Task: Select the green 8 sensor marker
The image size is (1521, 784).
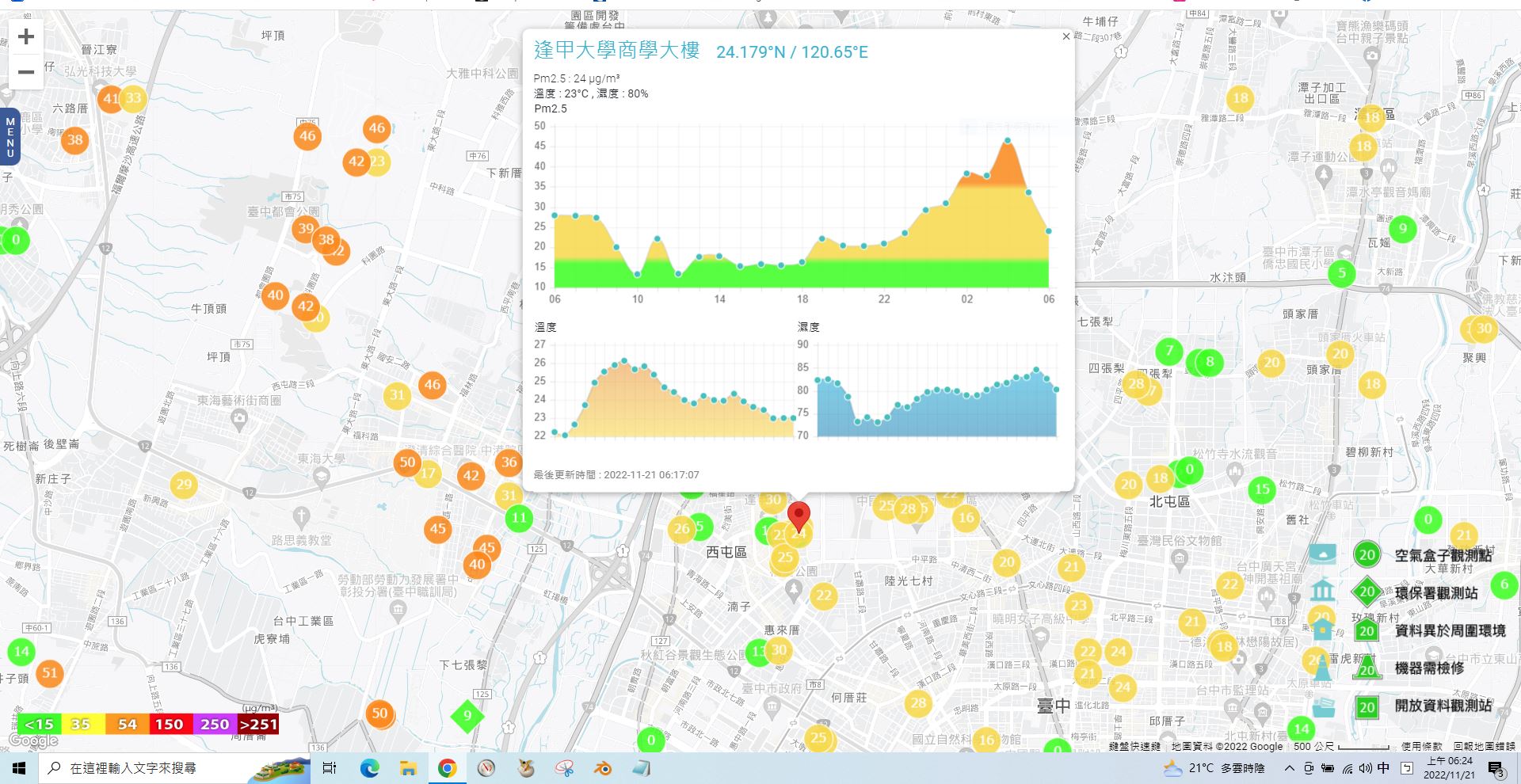Action: (x=1210, y=362)
